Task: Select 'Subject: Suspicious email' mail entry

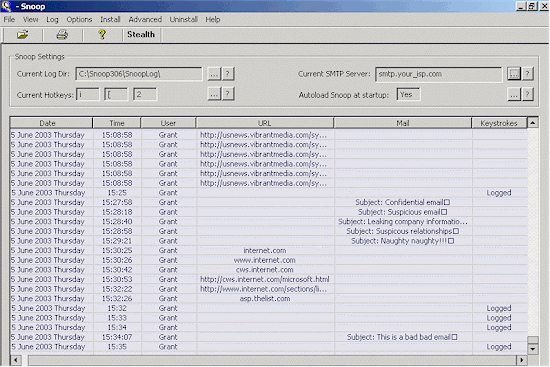Action: point(402,212)
